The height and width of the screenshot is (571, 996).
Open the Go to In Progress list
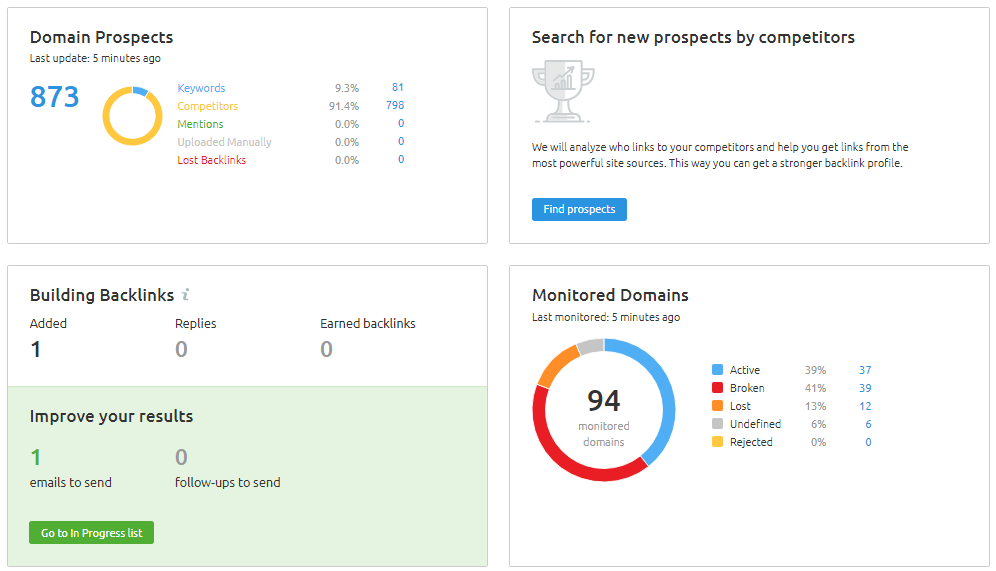(x=91, y=533)
